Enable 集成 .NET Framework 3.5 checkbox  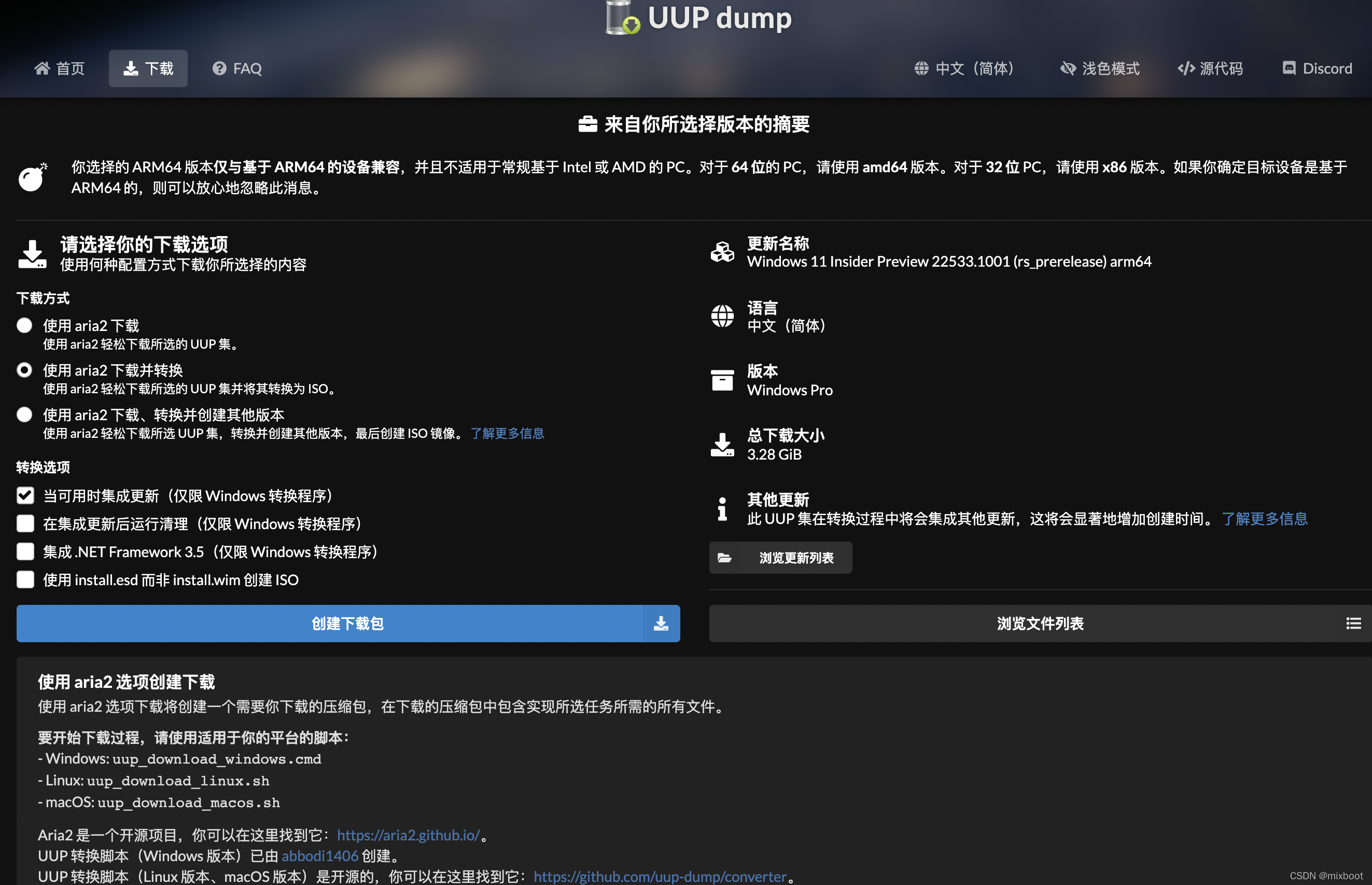pos(25,551)
